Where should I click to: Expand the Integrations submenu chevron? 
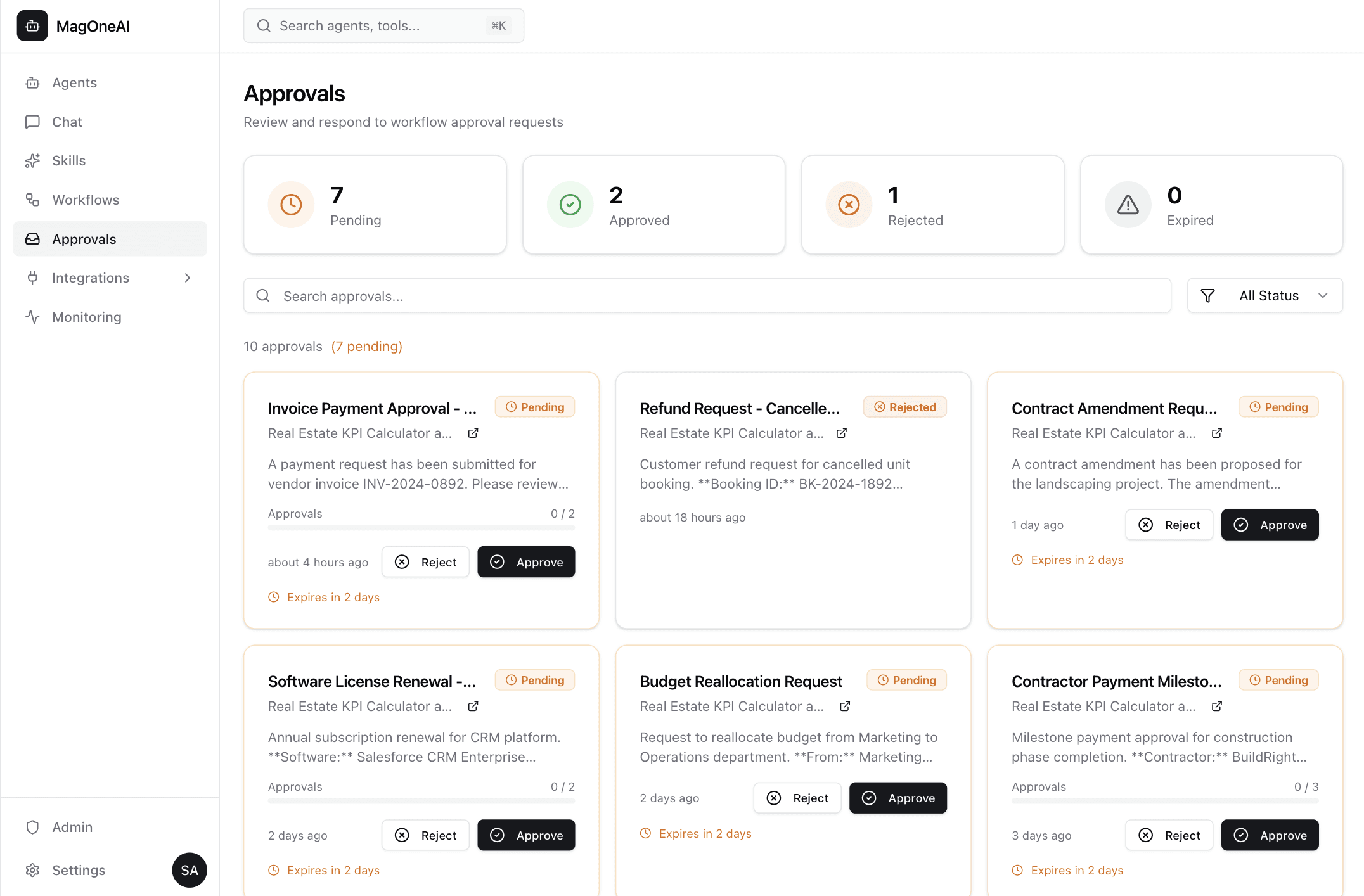(187, 278)
